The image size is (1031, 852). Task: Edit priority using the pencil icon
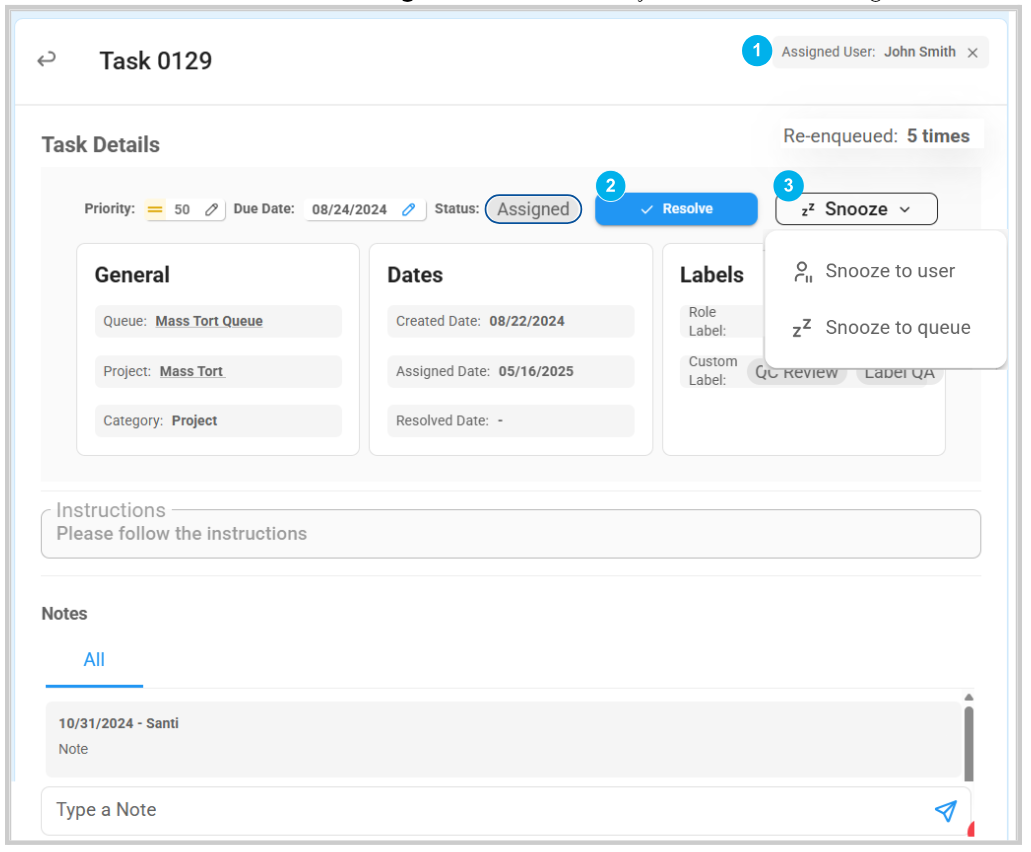[211, 210]
